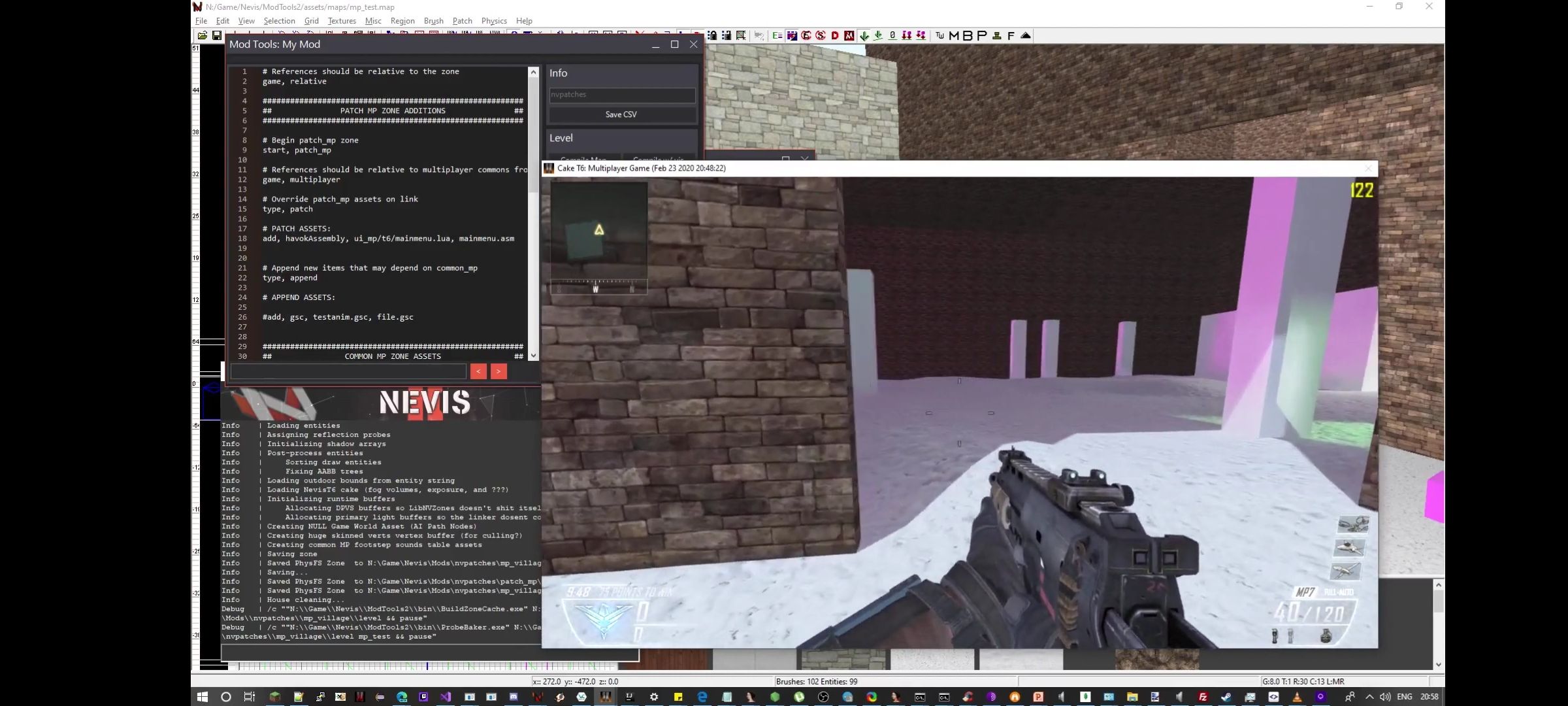Viewport: 1568px width, 706px height.
Task: Click the blue lightning window toolbar icon
Action: coord(792,35)
